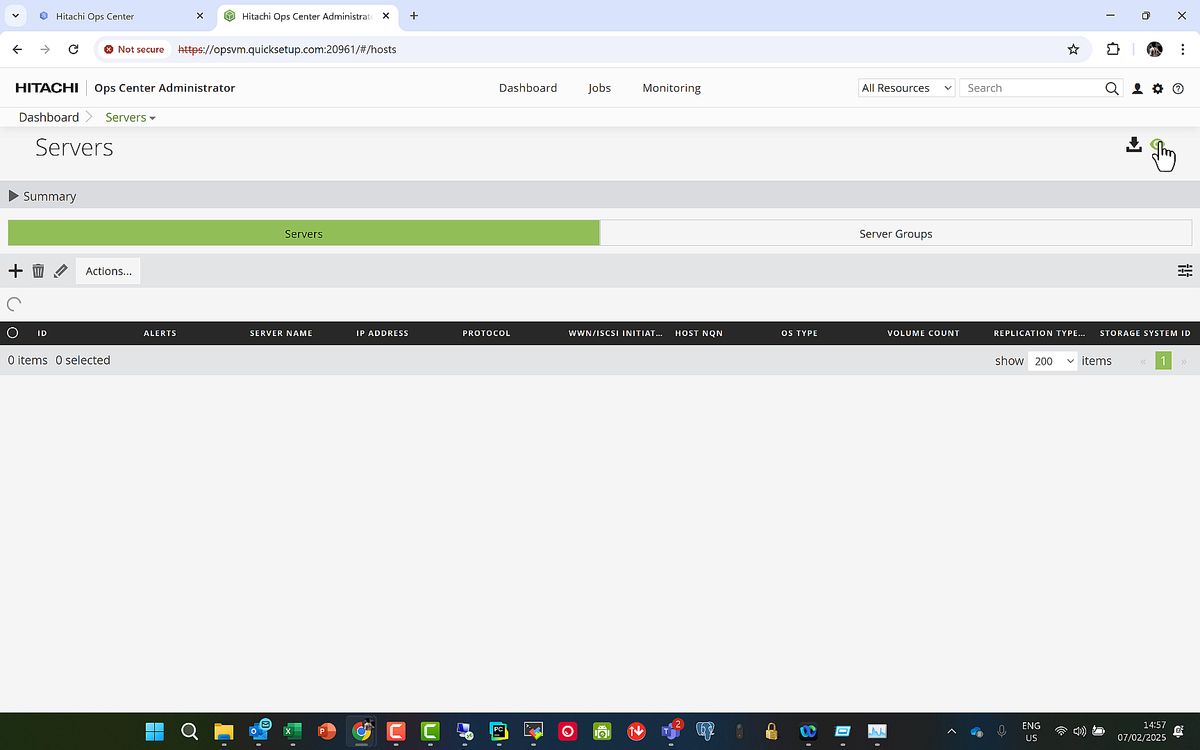Screen dimensions: 1200x750
Task: Select the Servers tab
Action: pyautogui.click(x=304, y=233)
